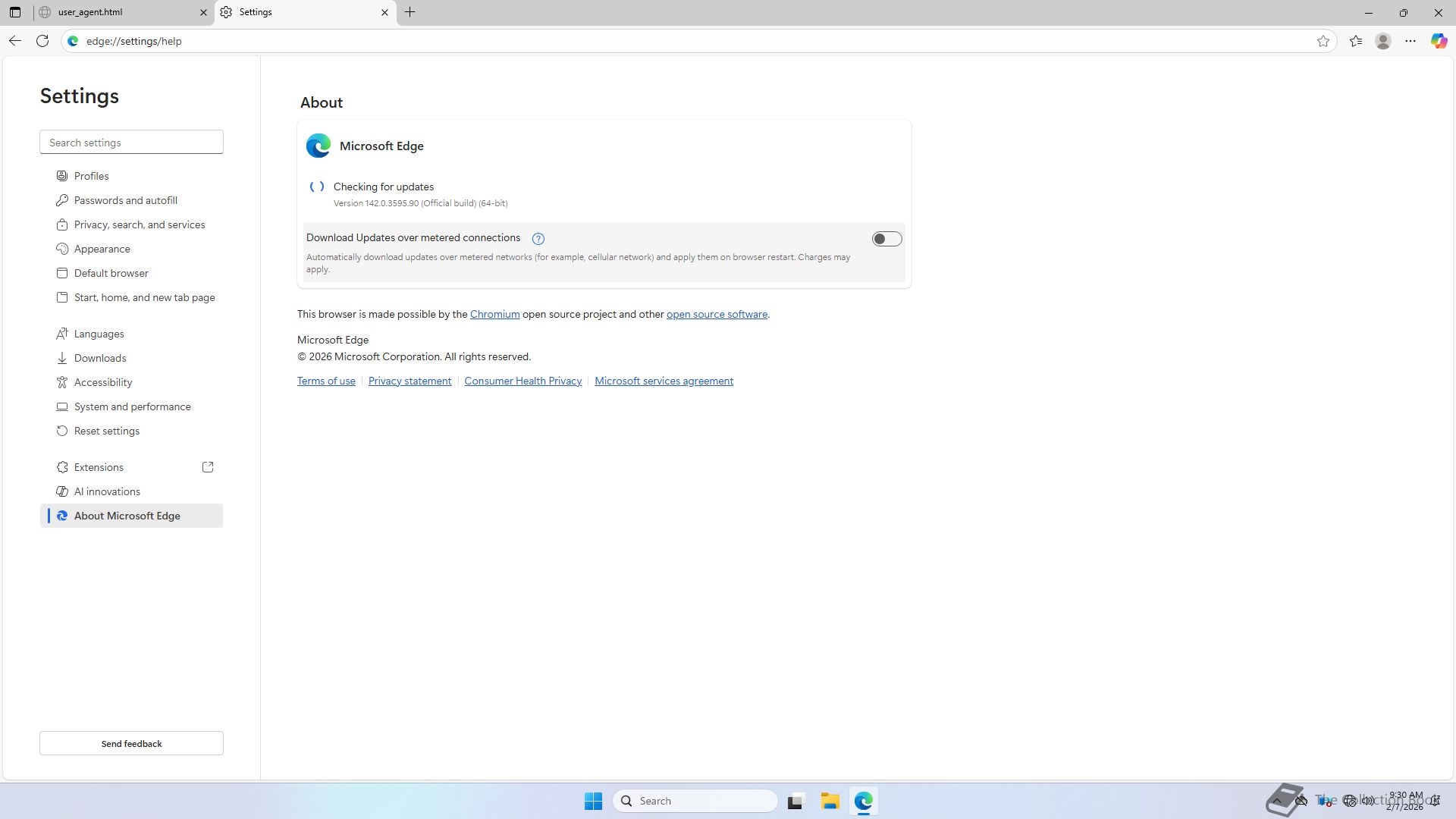Open a new tab with the plus button
Screen dimensions: 1456x819
tap(409, 12)
